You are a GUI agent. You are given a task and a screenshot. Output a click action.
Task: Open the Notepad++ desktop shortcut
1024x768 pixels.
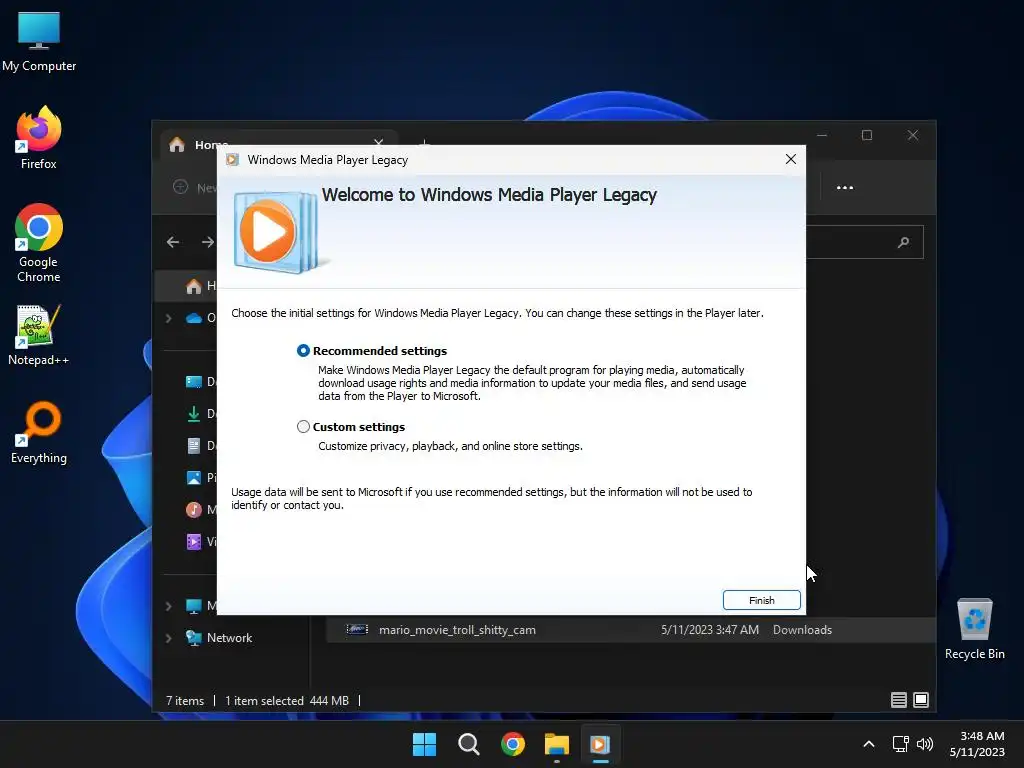click(39, 334)
